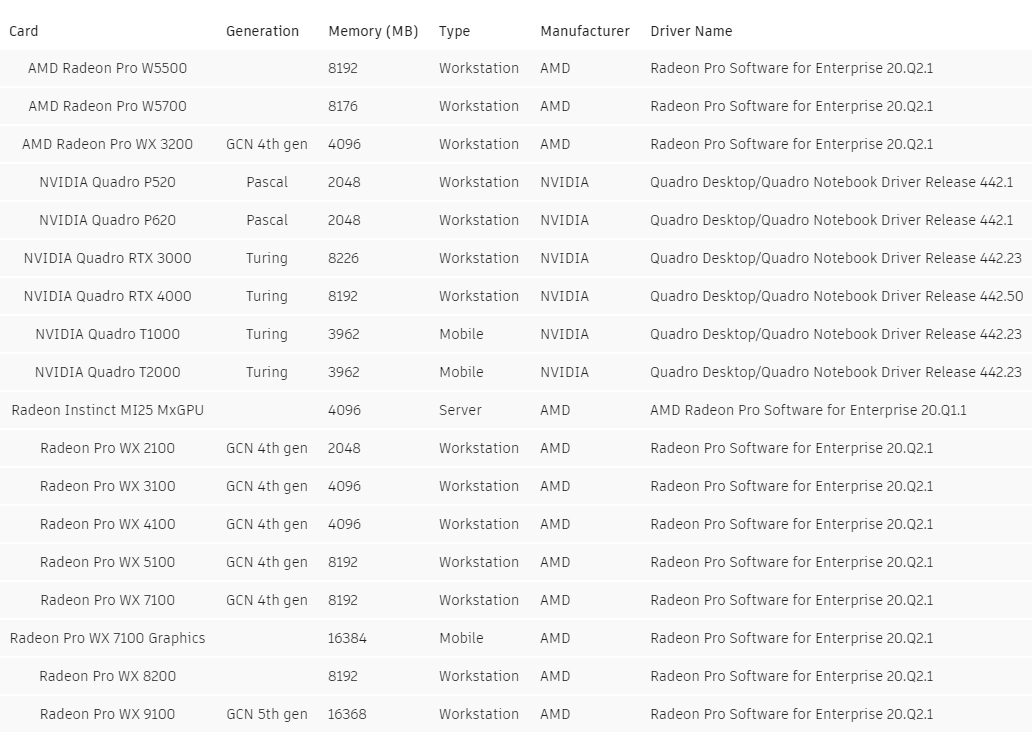Click the NVIDIA manufacturer for Quadro P620

click(x=564, y=220)
